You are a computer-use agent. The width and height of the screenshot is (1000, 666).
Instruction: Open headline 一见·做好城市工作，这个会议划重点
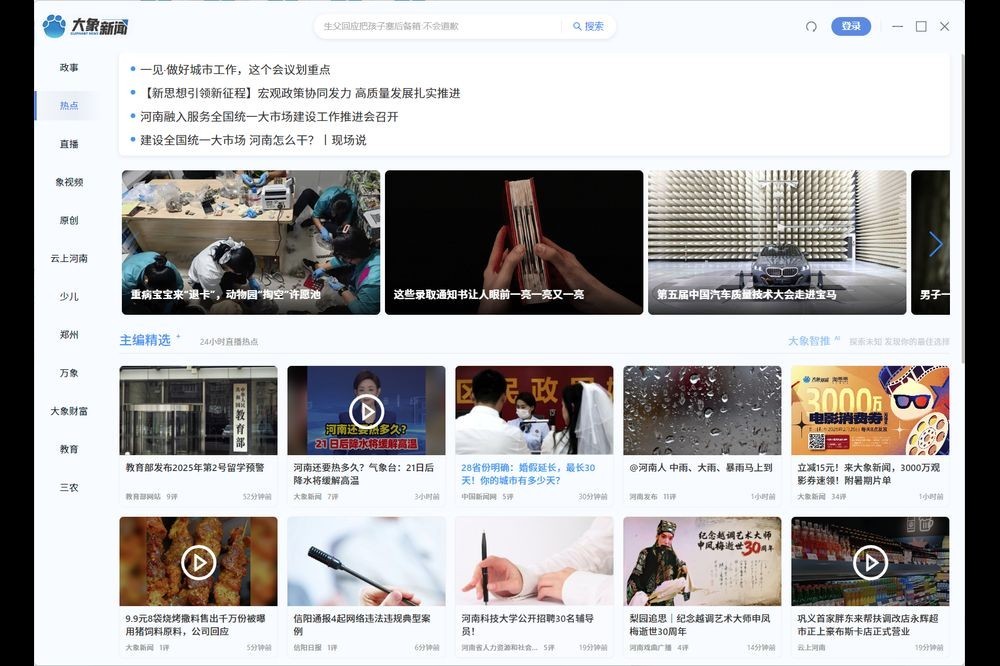click(x=235, y=70)
